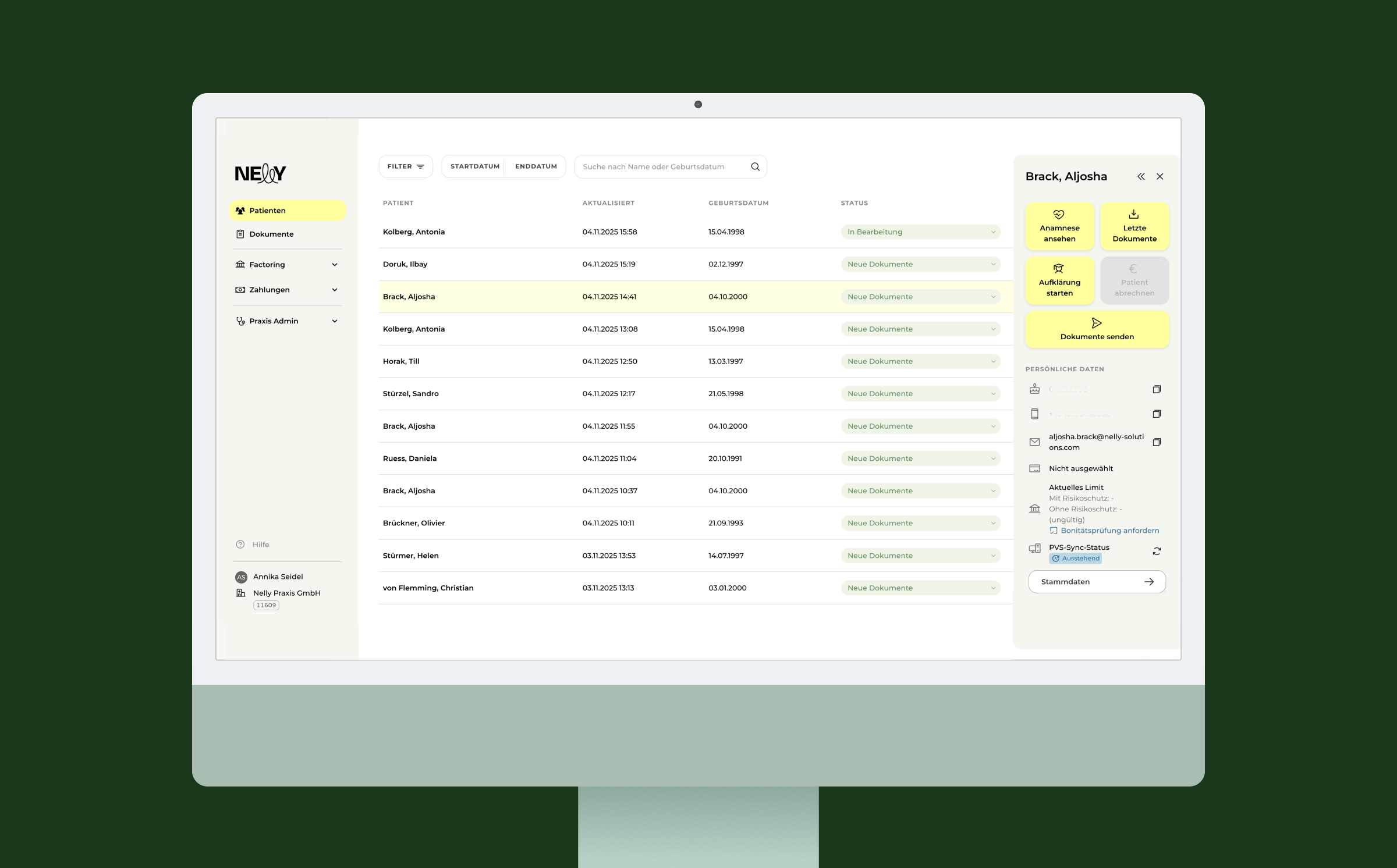Click Dokumente senden button
This screenshot has width=1397, height=868.
1097,329
